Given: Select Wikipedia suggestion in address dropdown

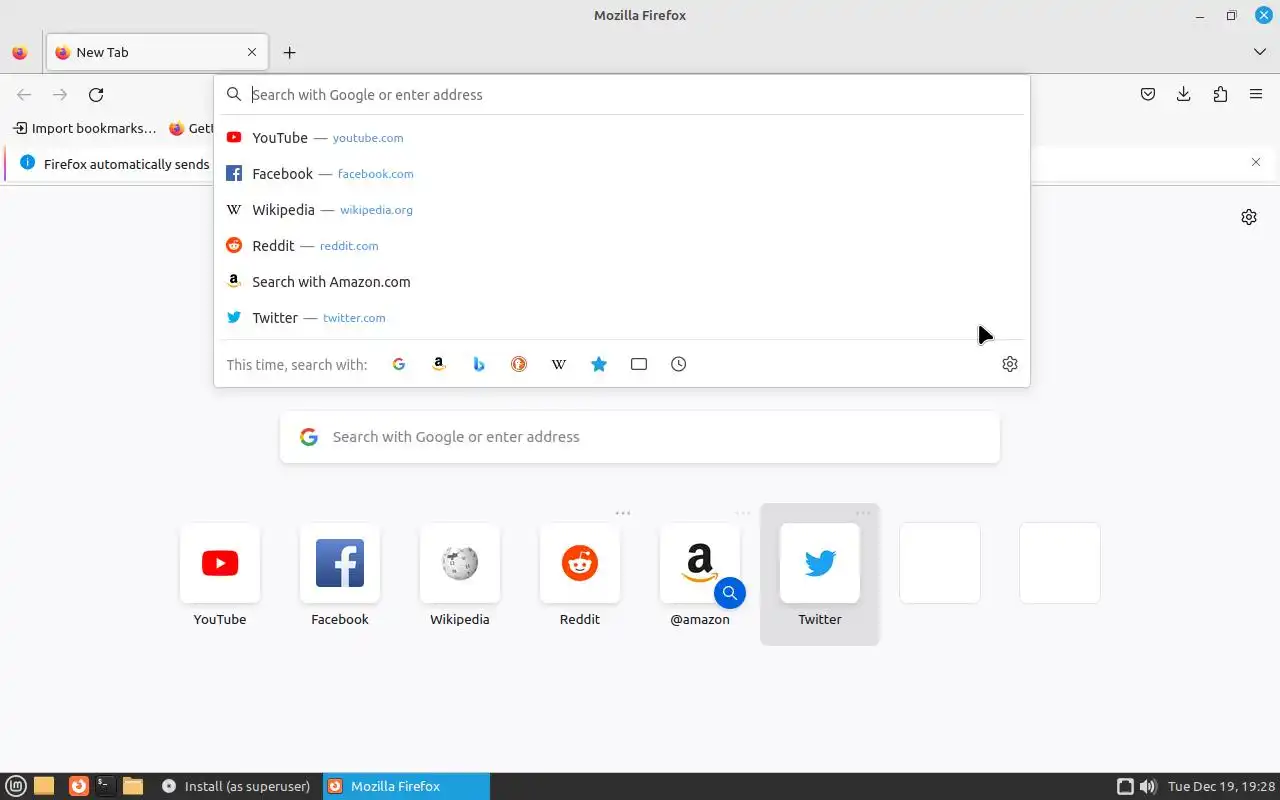Looking at the screenshot, I should [x=622, y=210].
